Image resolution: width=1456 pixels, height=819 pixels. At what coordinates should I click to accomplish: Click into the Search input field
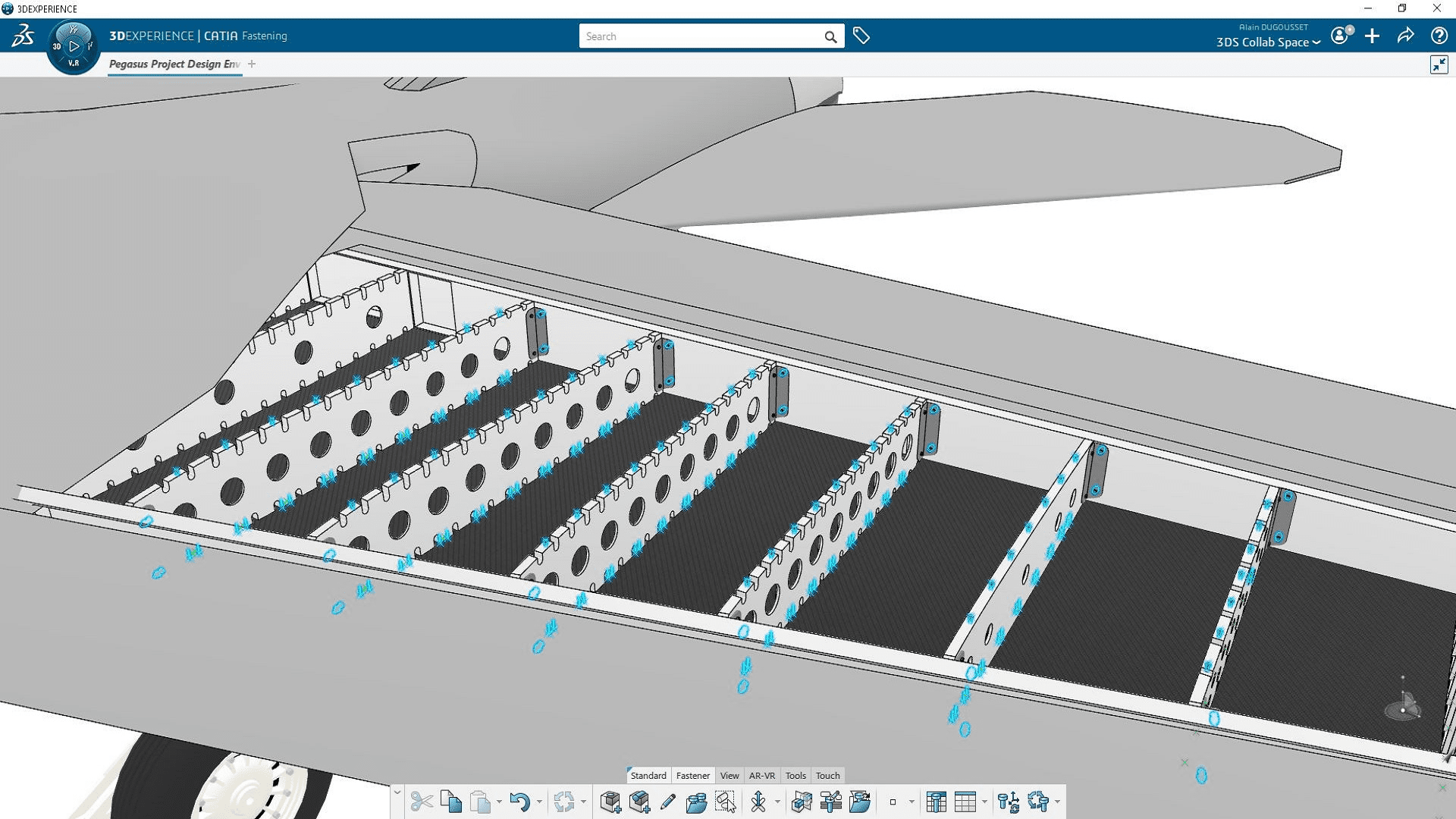[701, 36]
